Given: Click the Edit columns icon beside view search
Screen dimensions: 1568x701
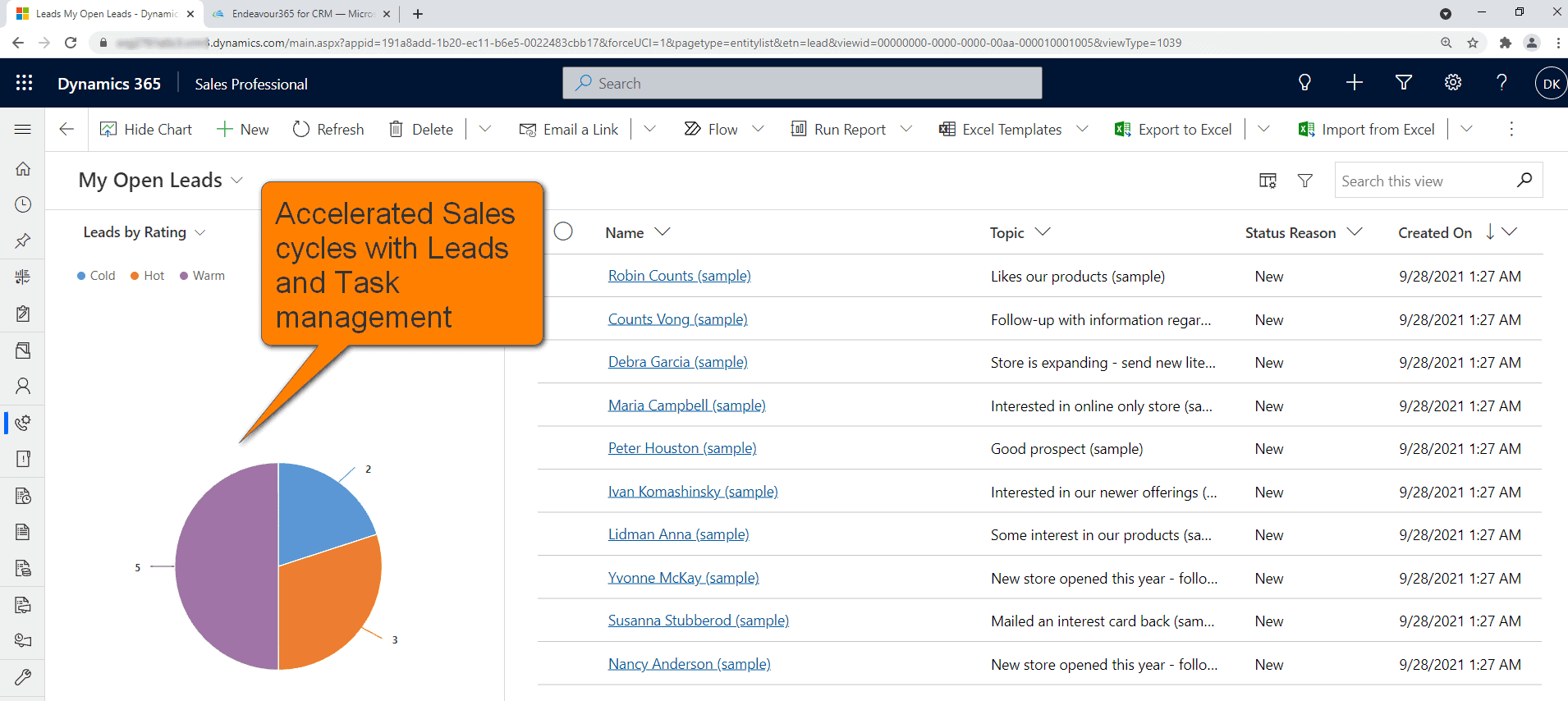Looking at the screenshot, I should (x=1268, y=181).
